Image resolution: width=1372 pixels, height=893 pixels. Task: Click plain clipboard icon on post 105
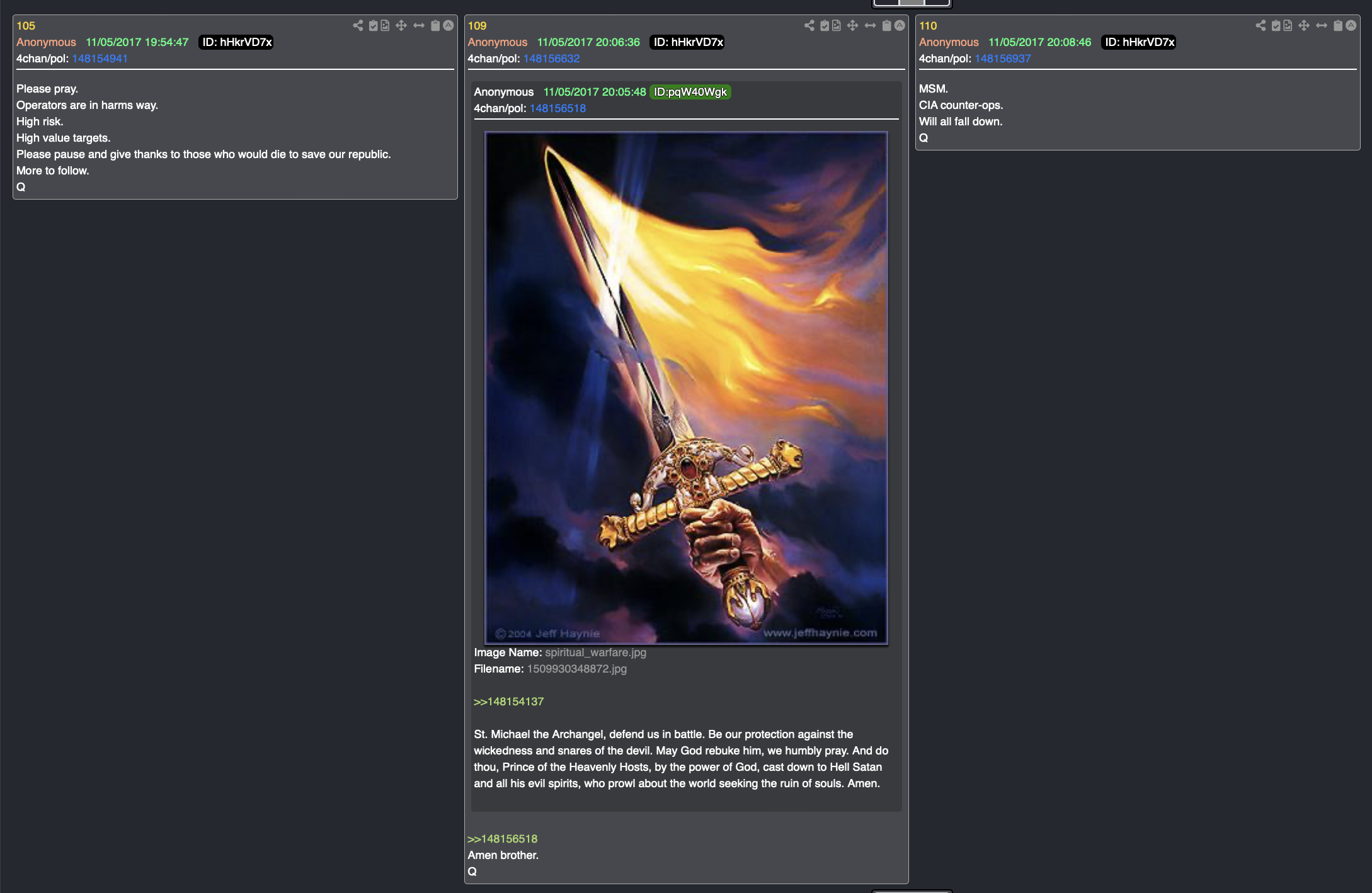(x=435, y=26)
